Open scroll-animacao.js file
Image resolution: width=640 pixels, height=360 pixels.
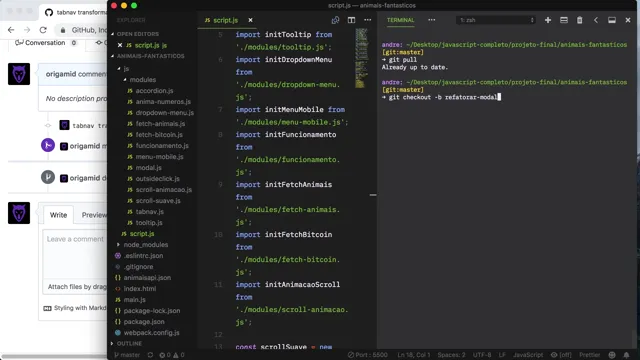tap(164, 190)
